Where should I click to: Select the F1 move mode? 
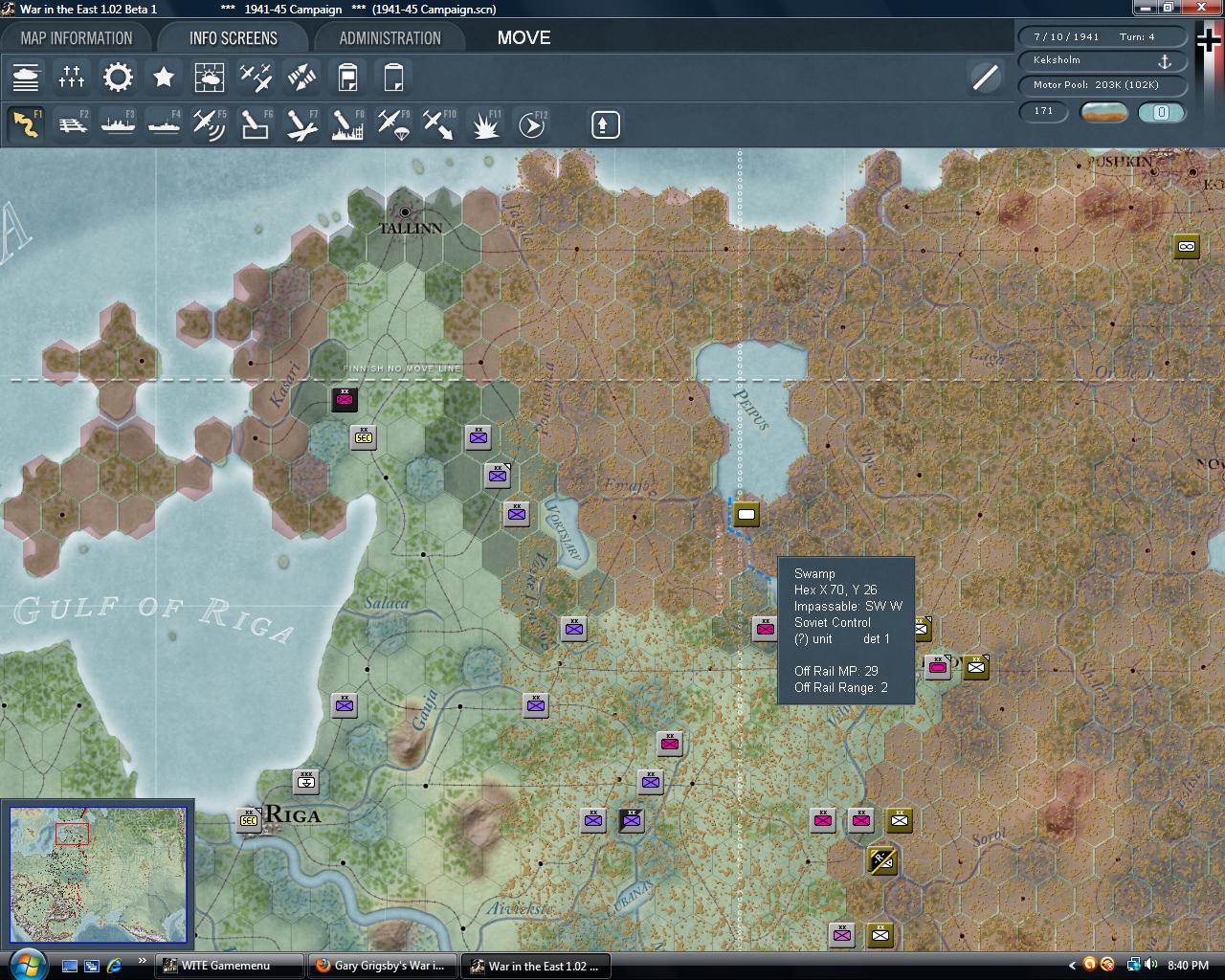tap(26, 124)
